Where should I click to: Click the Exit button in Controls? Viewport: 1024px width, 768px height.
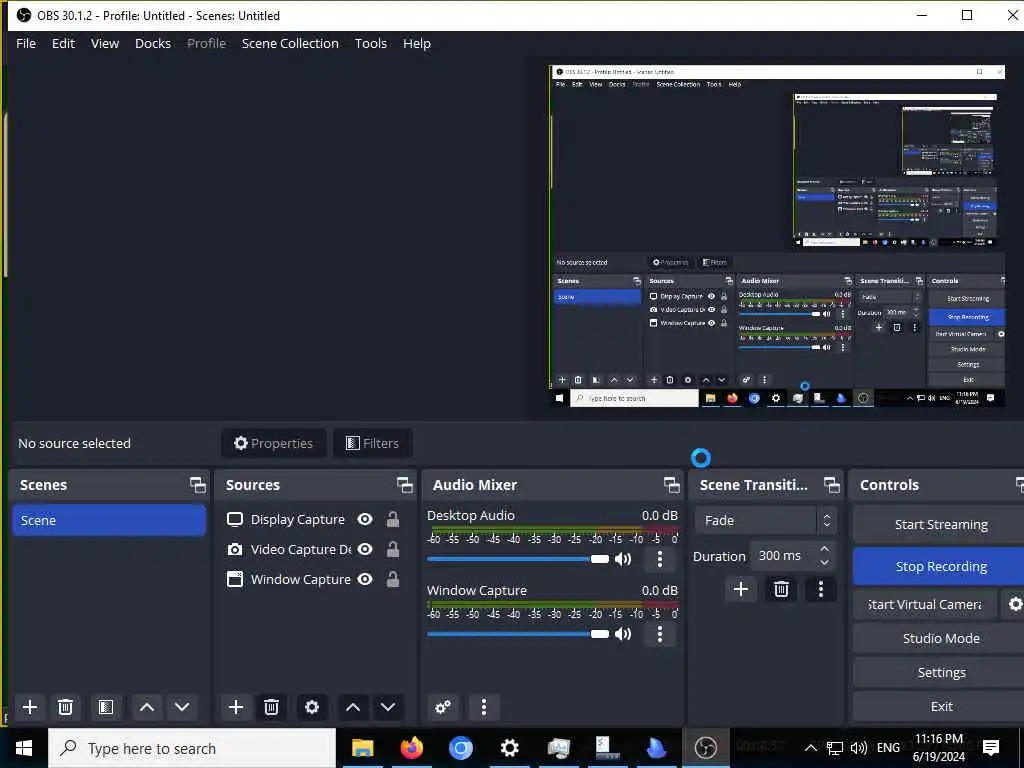pos(940,706)
